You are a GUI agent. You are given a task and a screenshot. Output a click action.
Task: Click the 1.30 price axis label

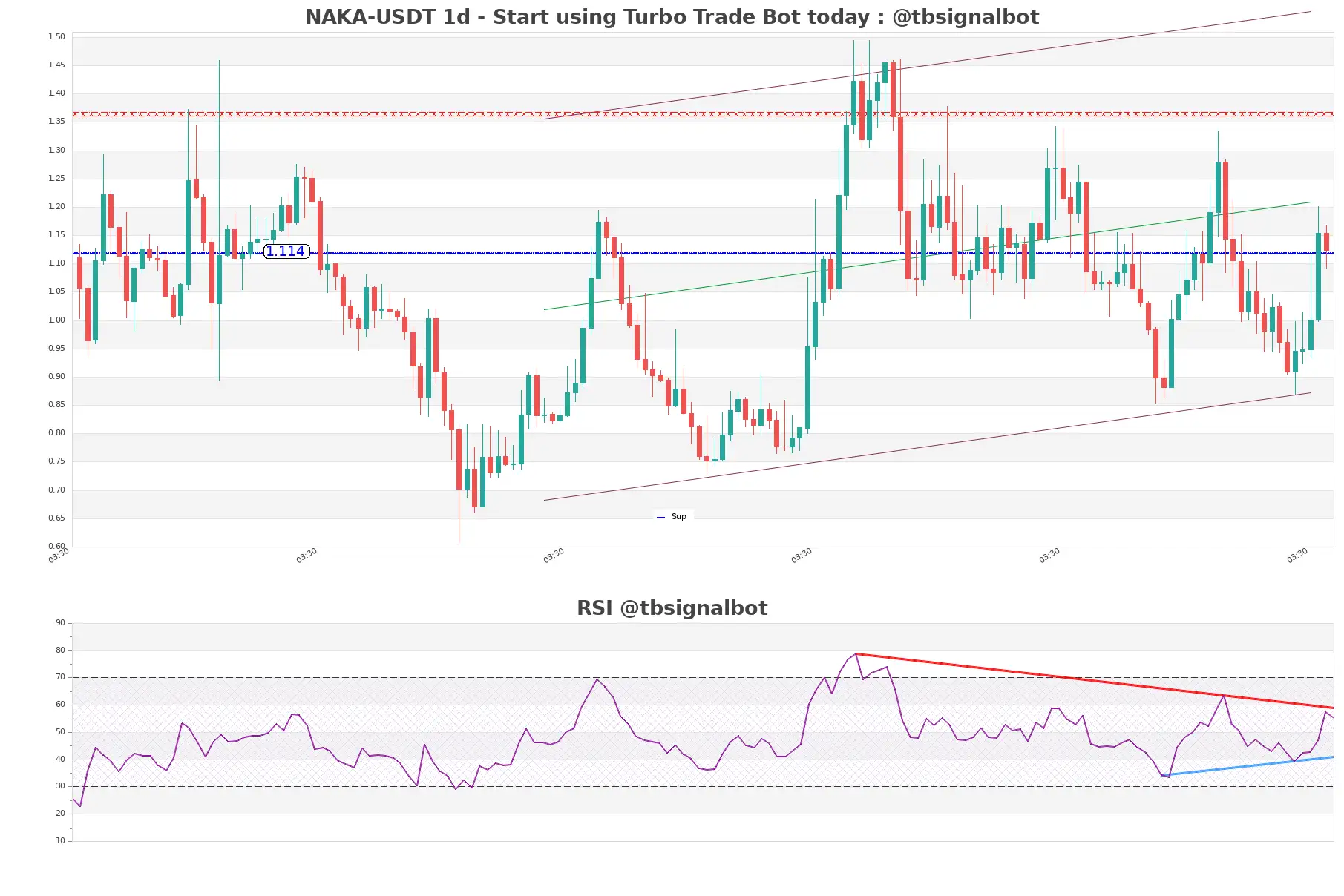(56, 151)
